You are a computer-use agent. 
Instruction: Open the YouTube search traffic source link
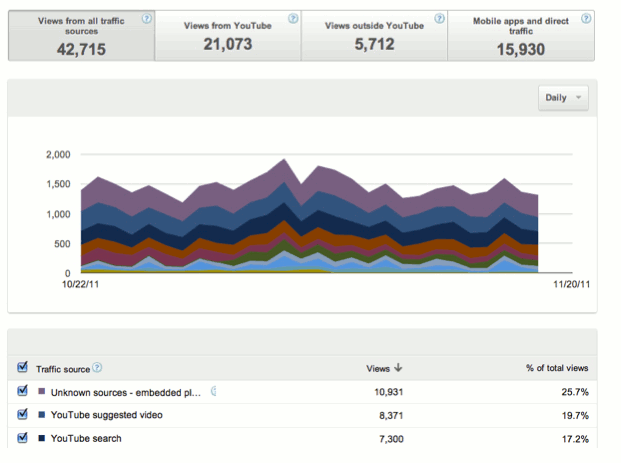click(x=85, y=439)
